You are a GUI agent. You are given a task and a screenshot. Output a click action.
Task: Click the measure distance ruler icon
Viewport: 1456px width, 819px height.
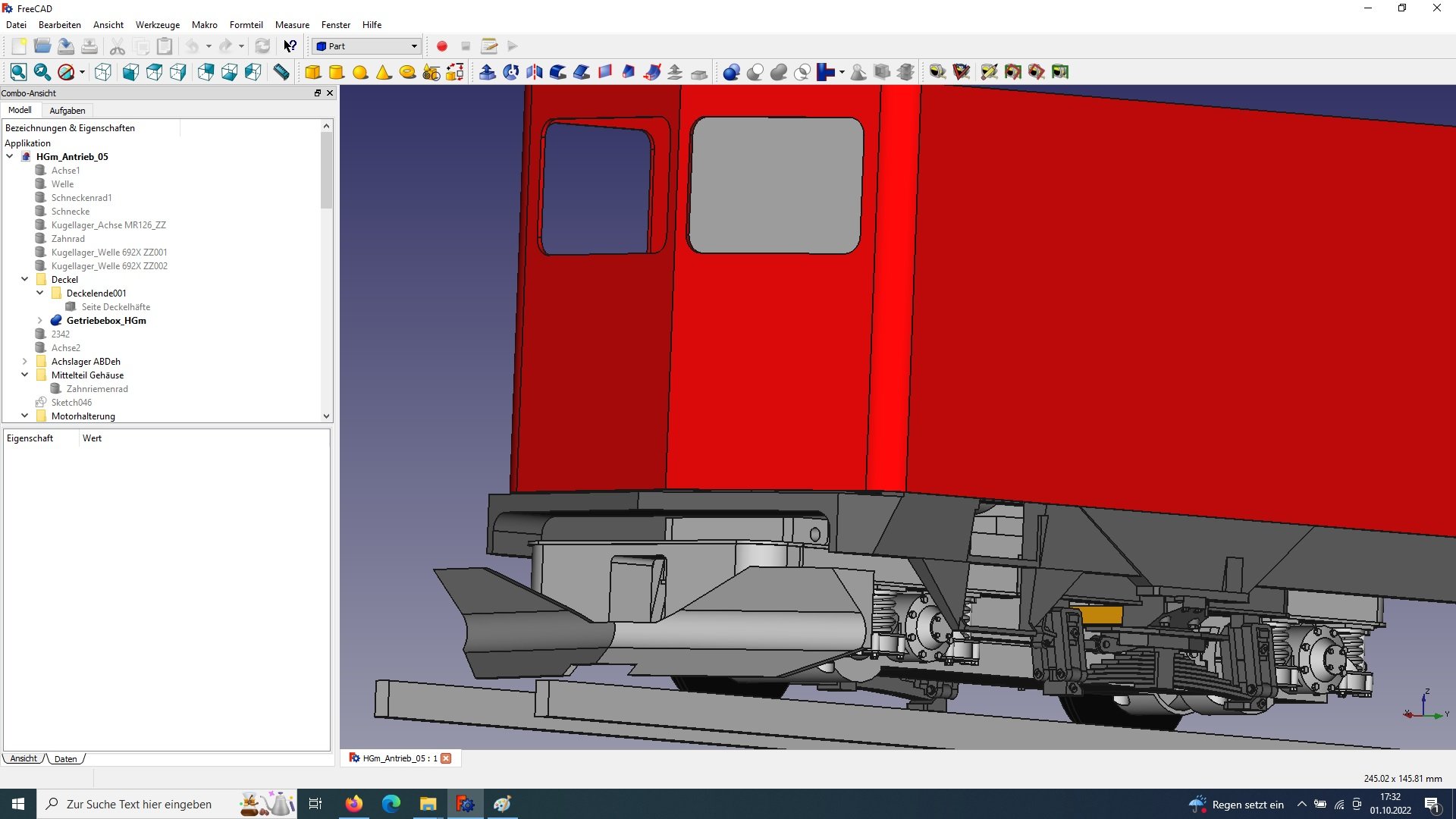(281, 72)
